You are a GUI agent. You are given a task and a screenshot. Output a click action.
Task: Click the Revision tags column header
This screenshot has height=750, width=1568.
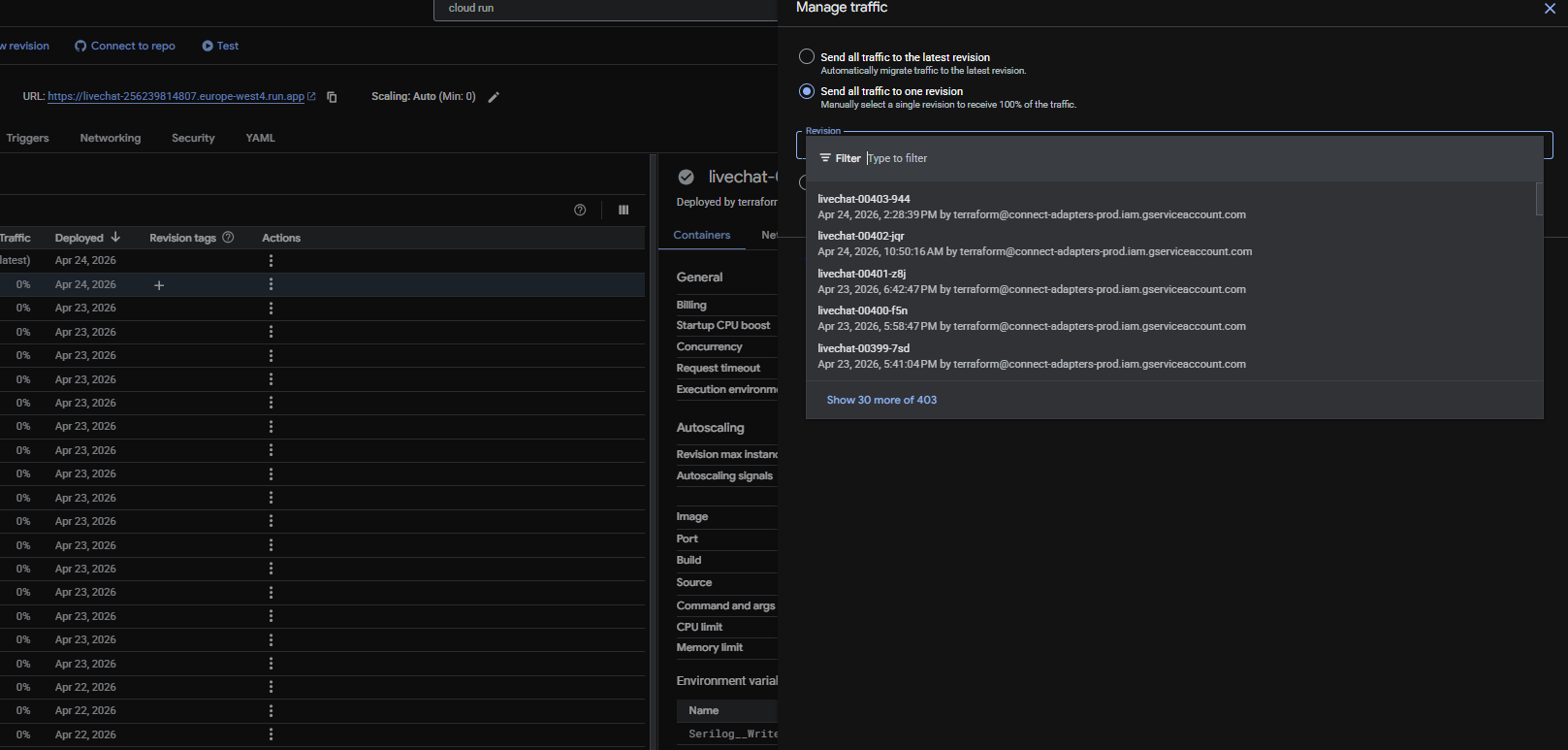[182, 238]
